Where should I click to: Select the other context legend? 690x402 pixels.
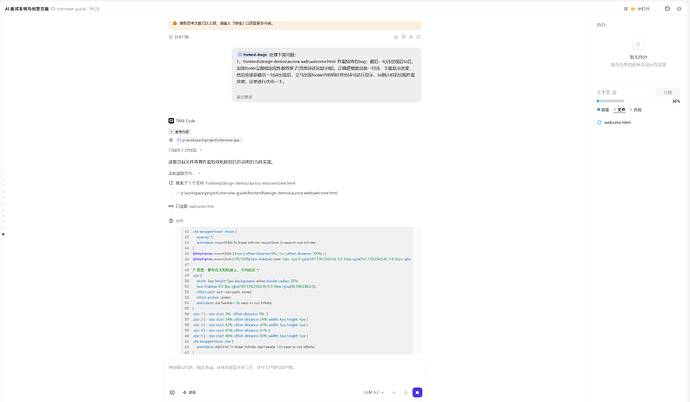click(636, 110)
